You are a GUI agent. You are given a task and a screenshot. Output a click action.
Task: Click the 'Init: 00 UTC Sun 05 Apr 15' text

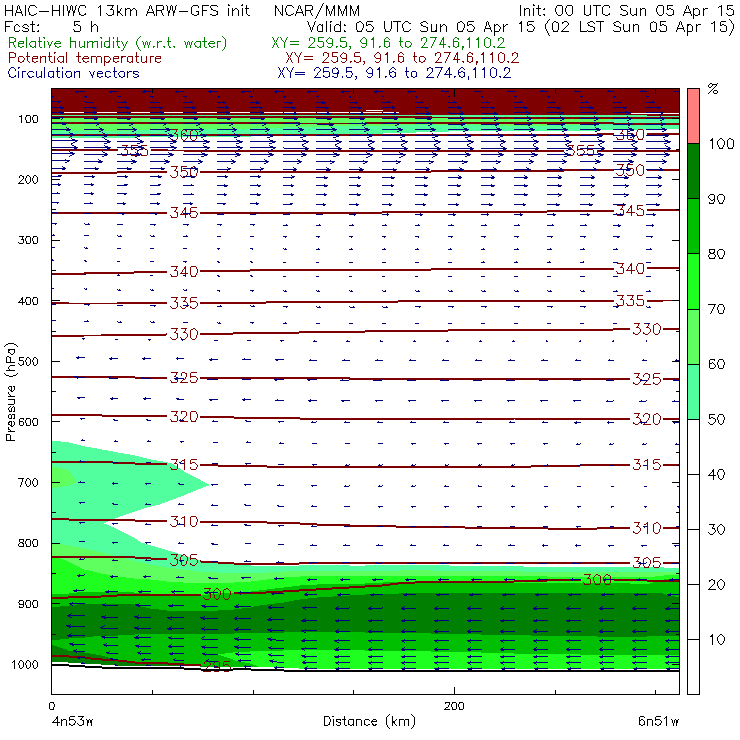(x=626, y=10)
